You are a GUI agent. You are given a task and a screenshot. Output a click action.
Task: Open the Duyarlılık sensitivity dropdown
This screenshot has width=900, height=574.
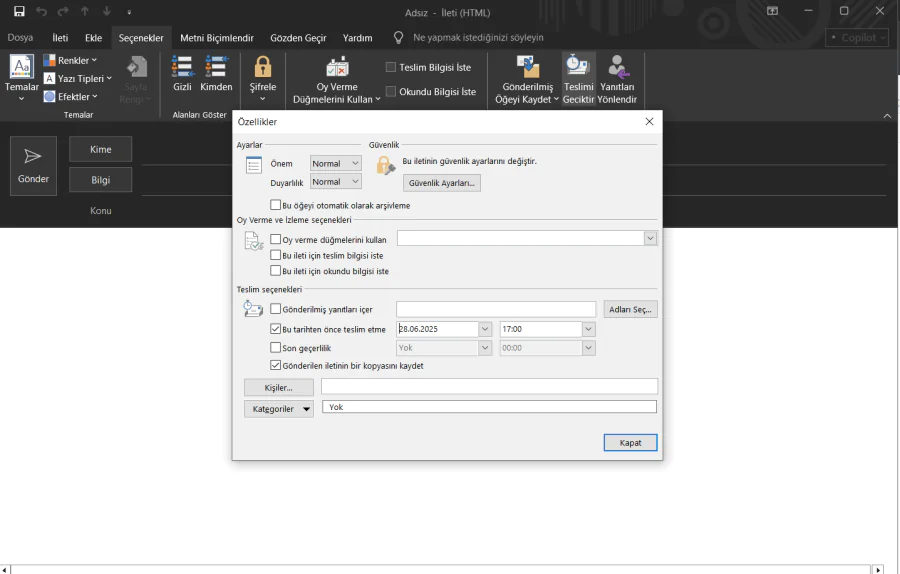click(x=336, y=181)
